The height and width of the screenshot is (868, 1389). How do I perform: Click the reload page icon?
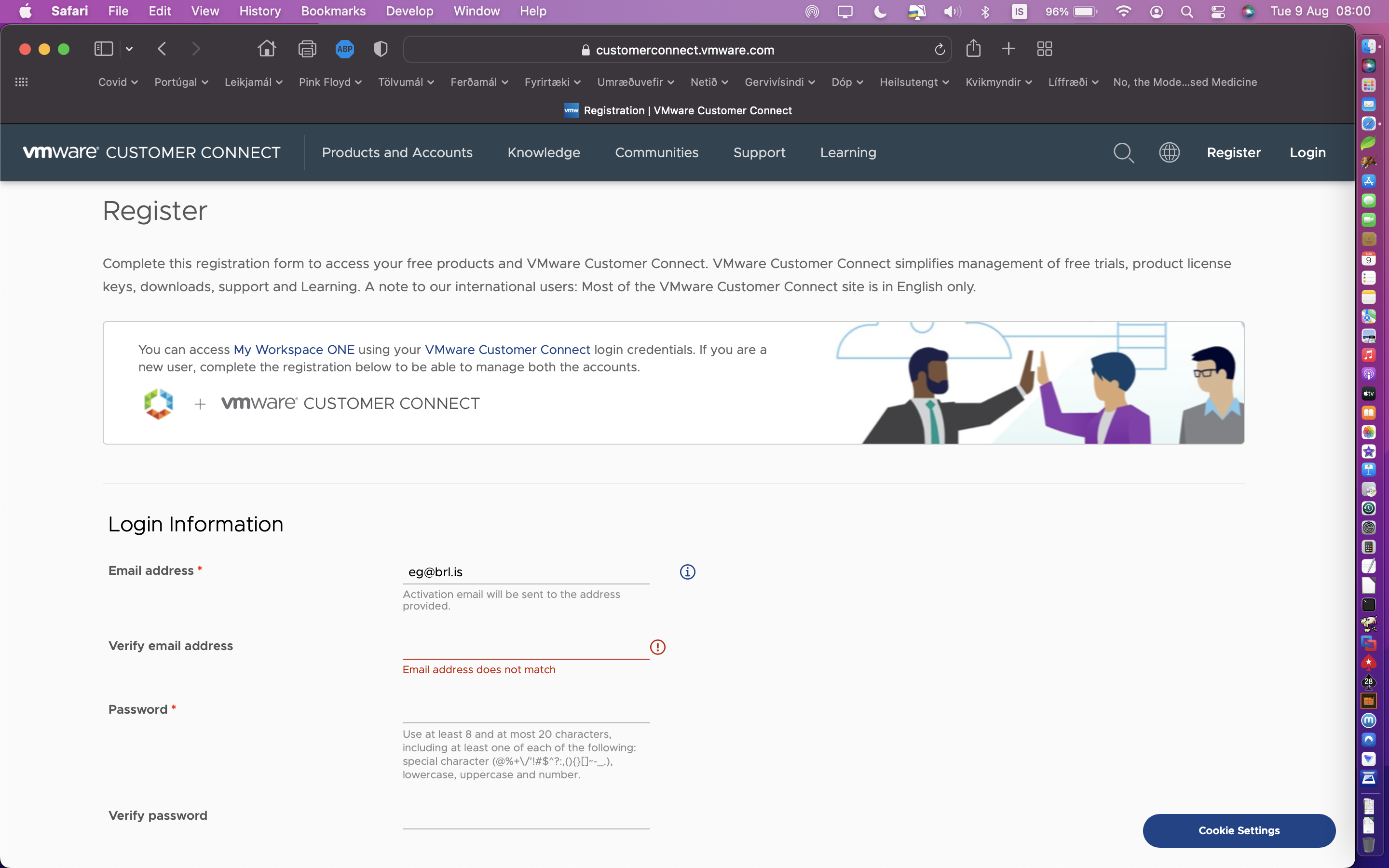pyautogui.click(x=940, y=50)
